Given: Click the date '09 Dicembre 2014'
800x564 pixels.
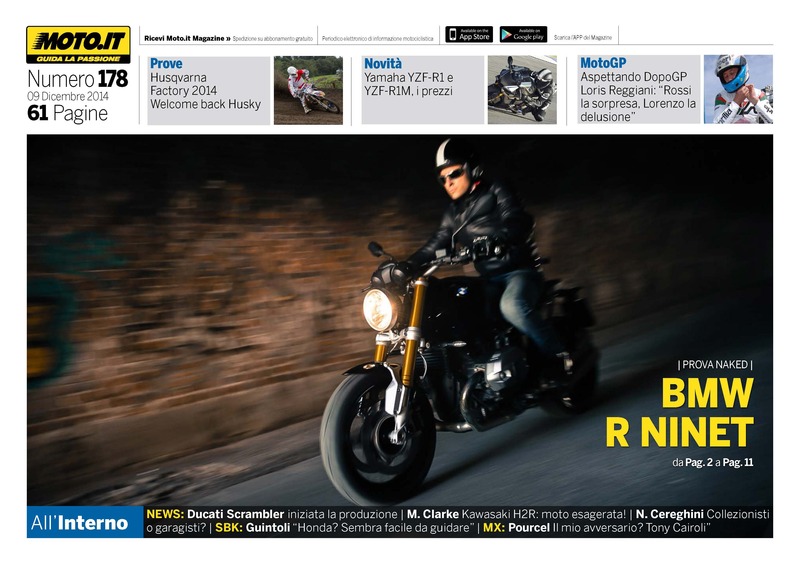Looking at the screenshot, I should [x=68, y=96].
